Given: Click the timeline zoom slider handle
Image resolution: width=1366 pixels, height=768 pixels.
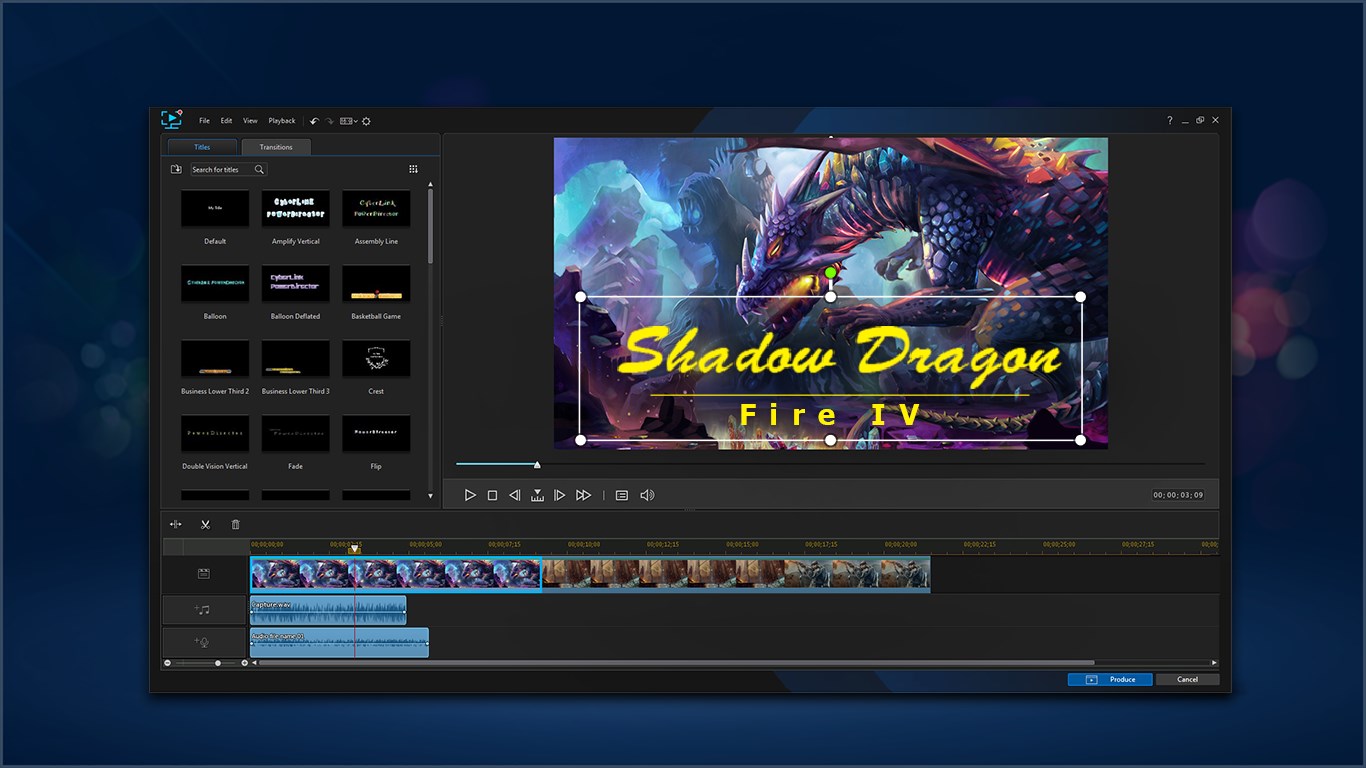Looking at the screenshot, I should click(218, 663).
